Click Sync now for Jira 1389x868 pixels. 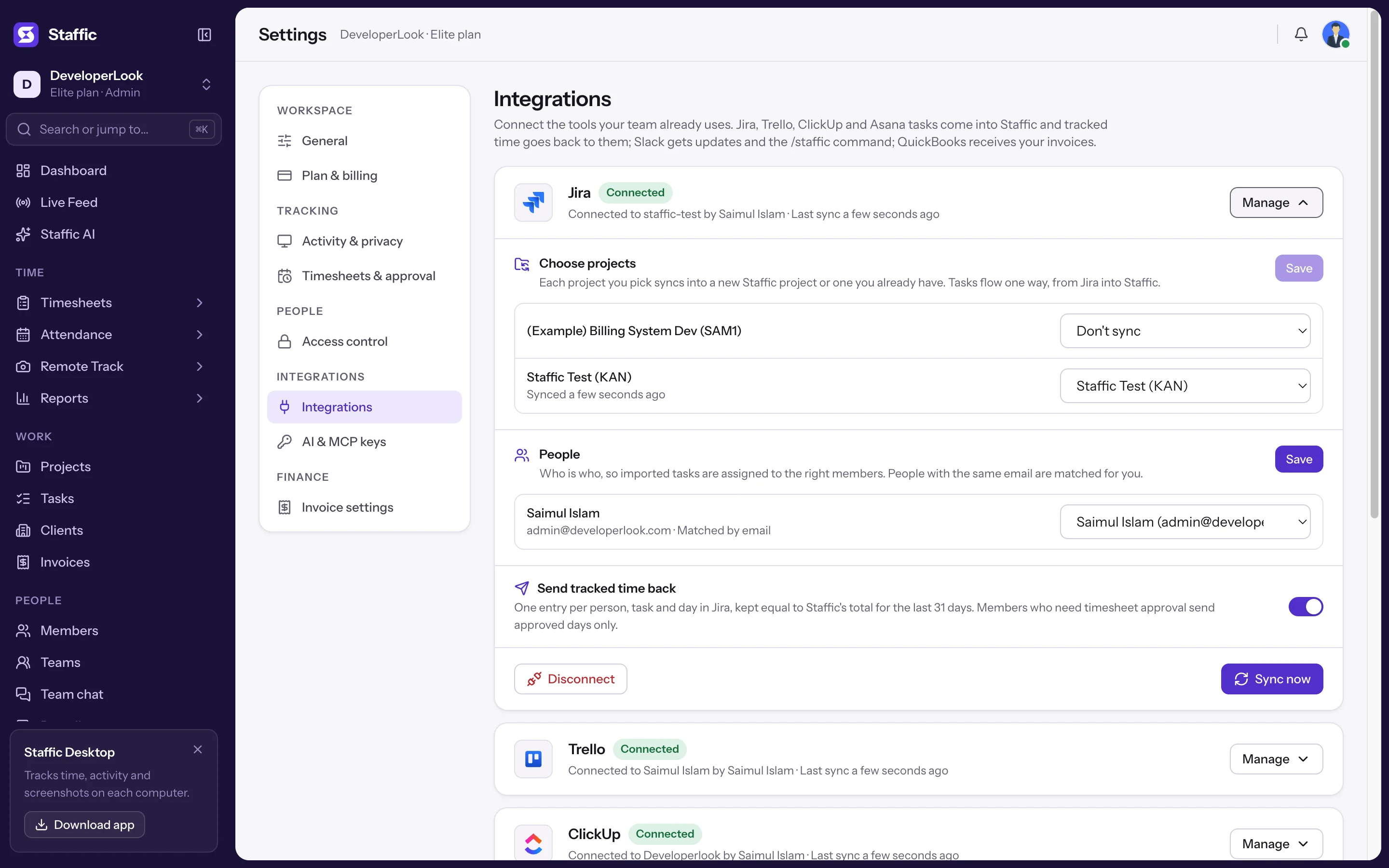1271,679
